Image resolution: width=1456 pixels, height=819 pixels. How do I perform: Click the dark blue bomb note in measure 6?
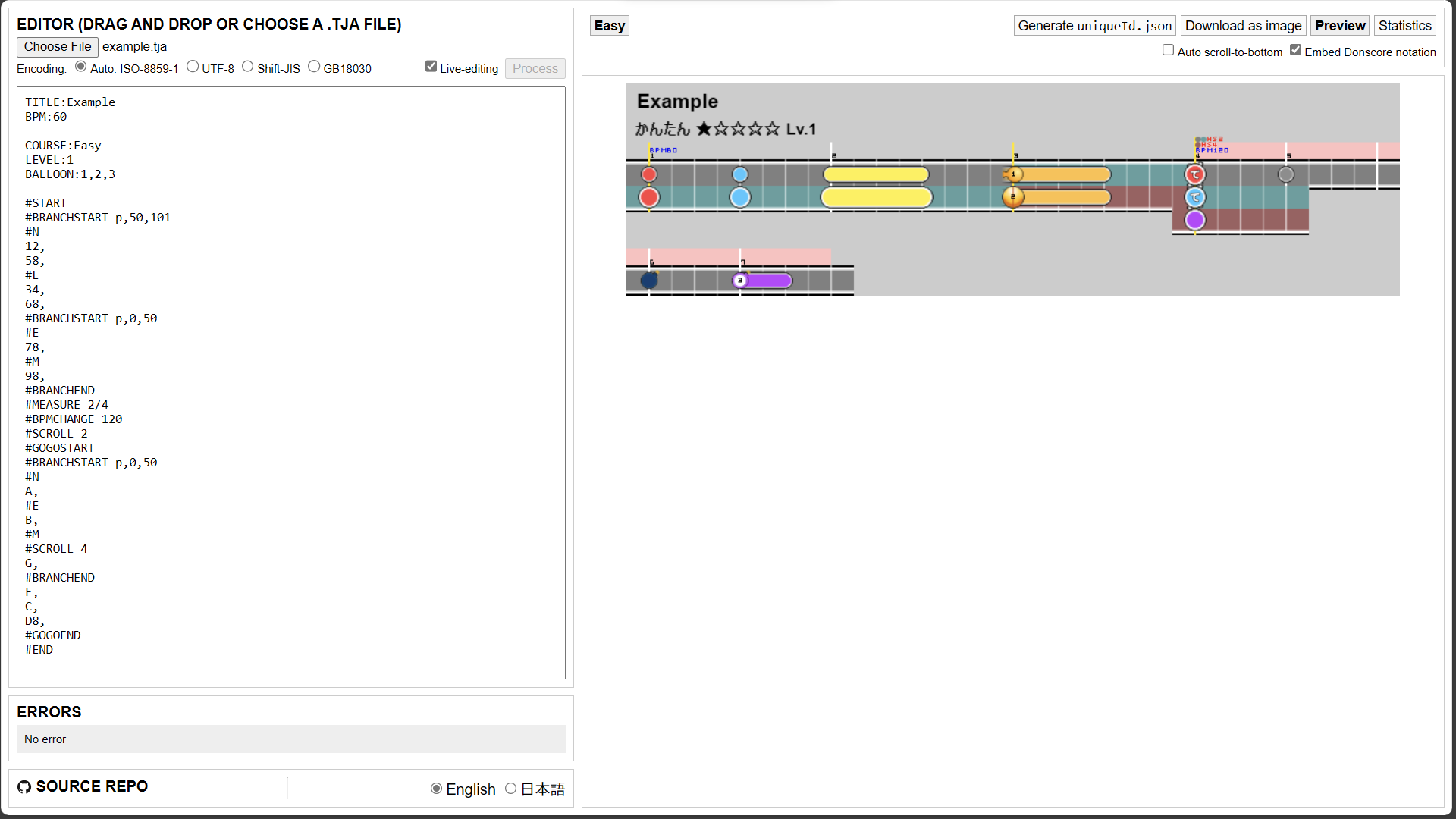point(649,281)
